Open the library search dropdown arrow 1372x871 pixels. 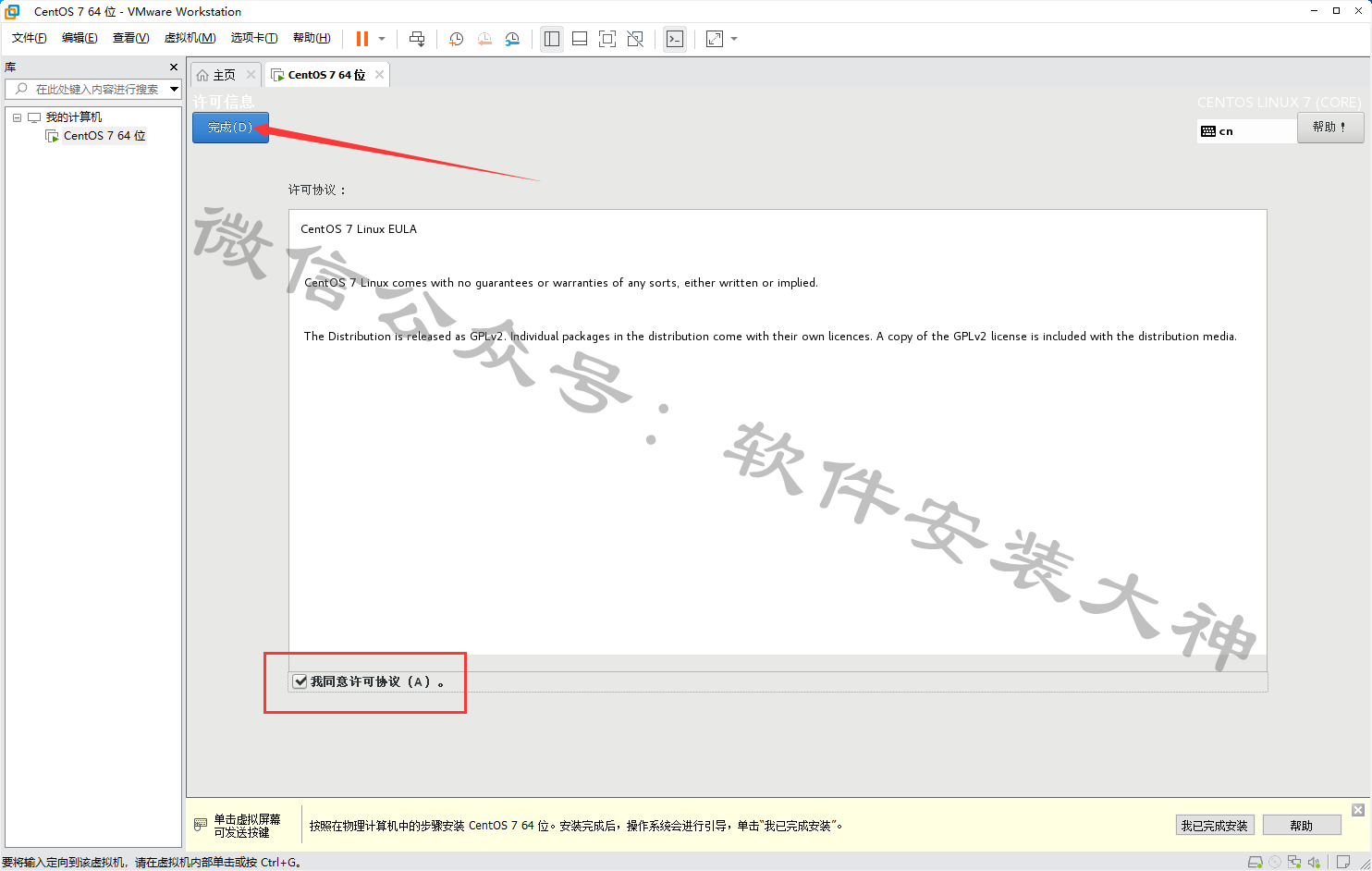click(174, 89)
